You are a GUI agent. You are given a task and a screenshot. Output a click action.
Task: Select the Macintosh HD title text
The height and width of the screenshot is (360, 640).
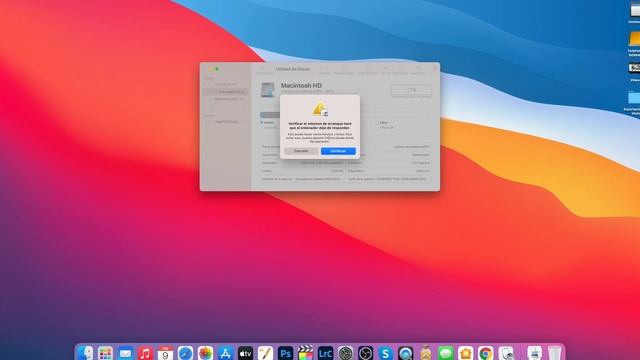point(301,85)
